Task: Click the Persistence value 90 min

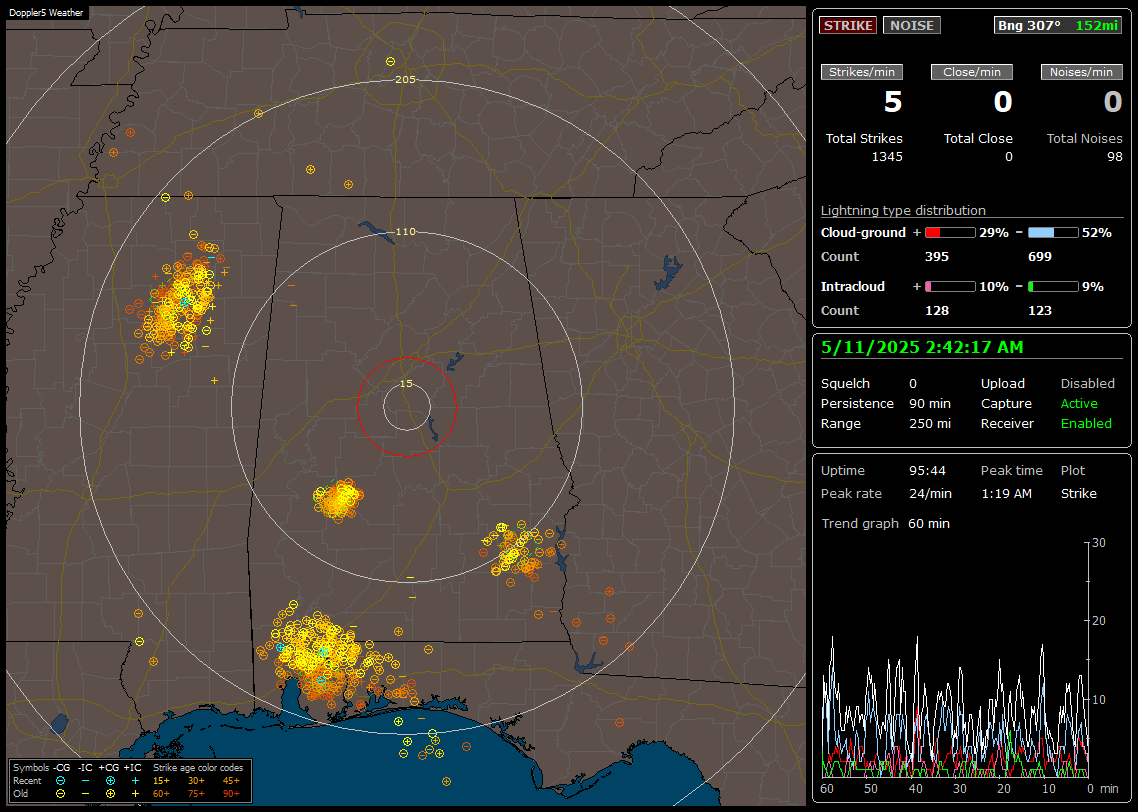Action: [930, 403]
